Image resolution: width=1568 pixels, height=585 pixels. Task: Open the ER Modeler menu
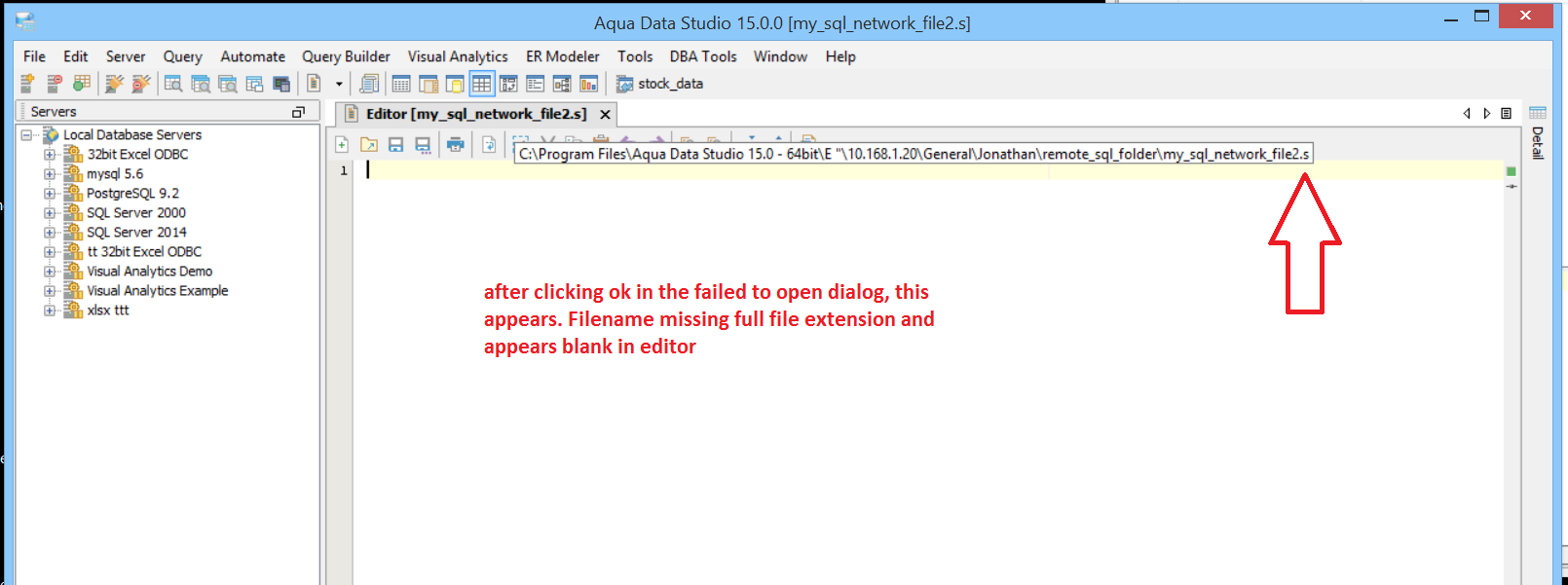[563, 56]
